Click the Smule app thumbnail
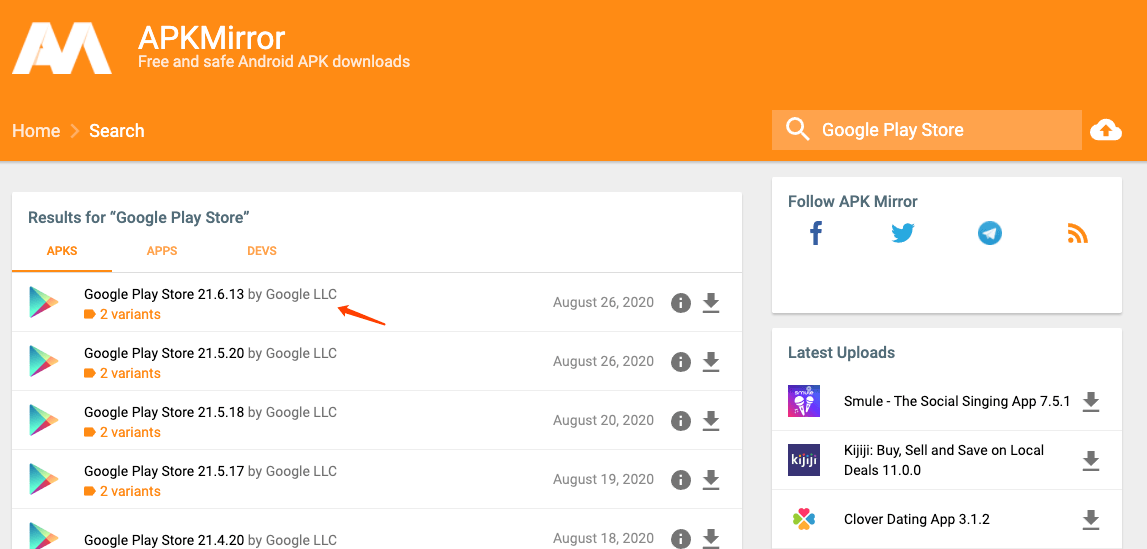1147x549 pixels. tap(804, 401)
